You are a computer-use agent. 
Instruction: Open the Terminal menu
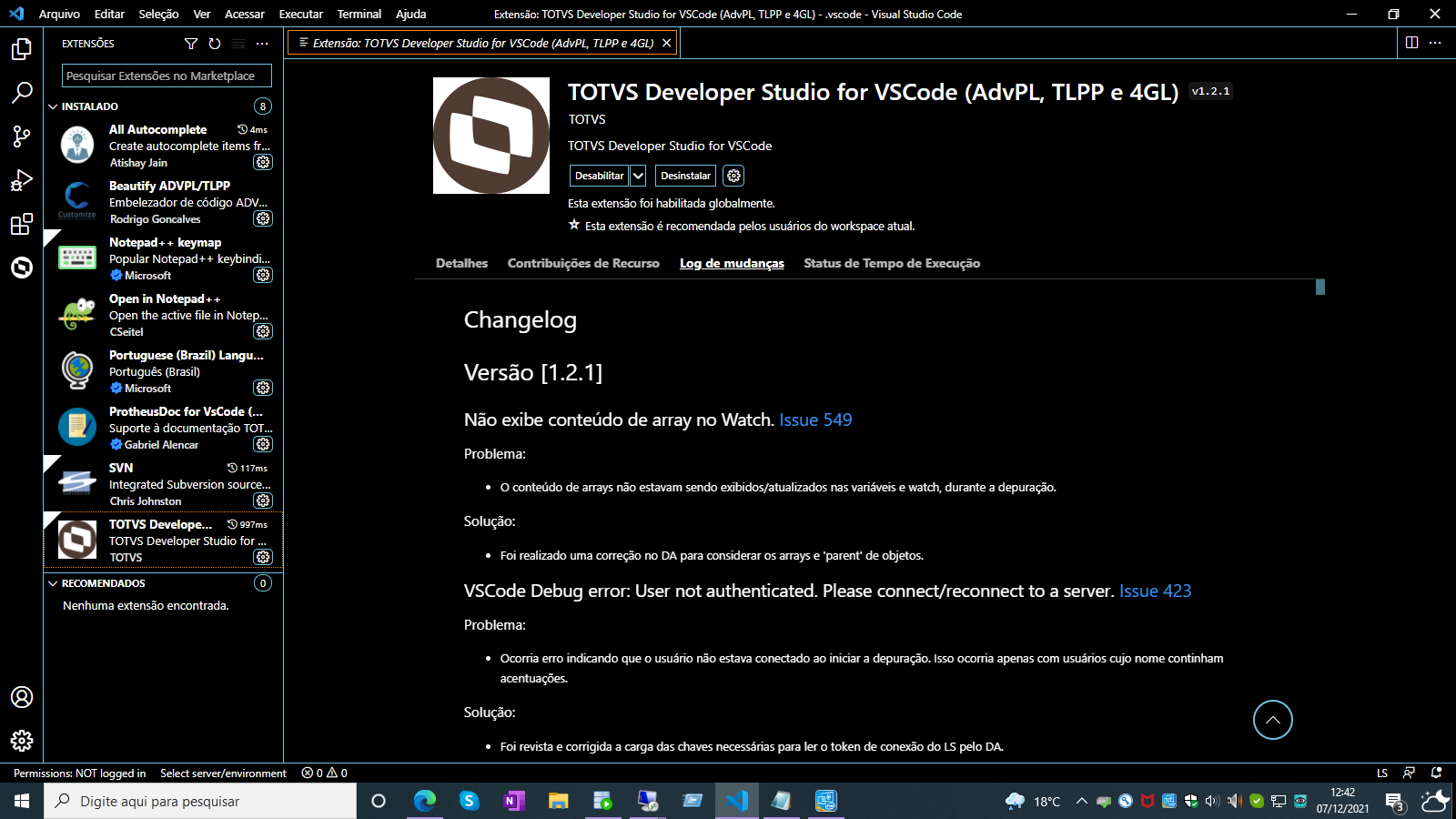359,14
